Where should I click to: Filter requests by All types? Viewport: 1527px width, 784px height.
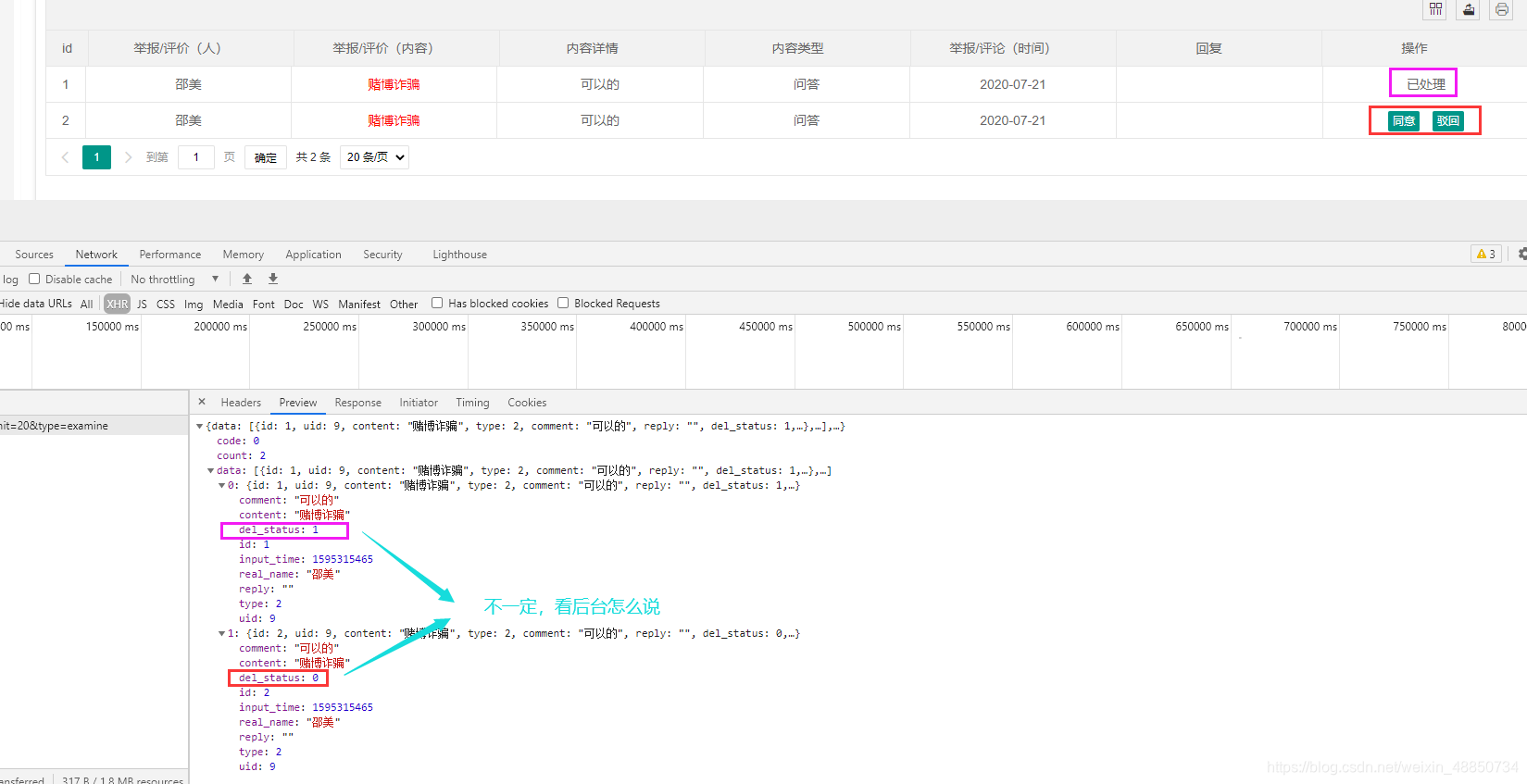pyautogui.click(x=87, y=304)
